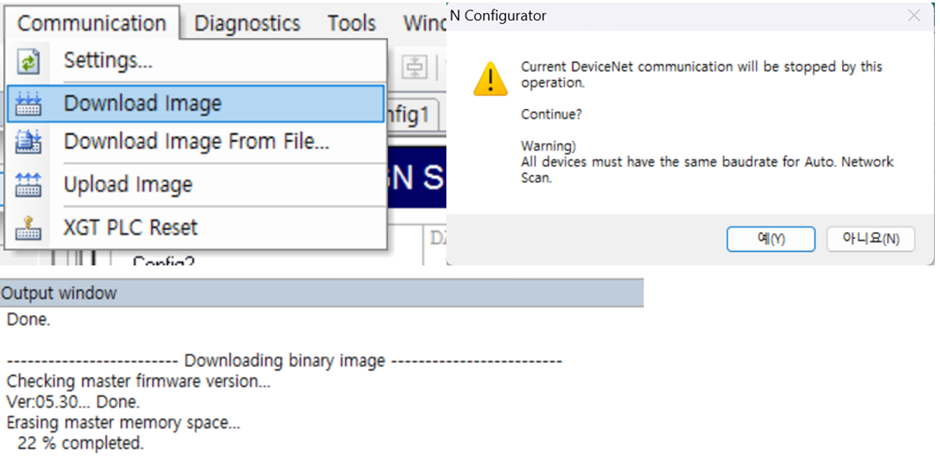Click the icon beside Download Image

[x=28, y=103]
